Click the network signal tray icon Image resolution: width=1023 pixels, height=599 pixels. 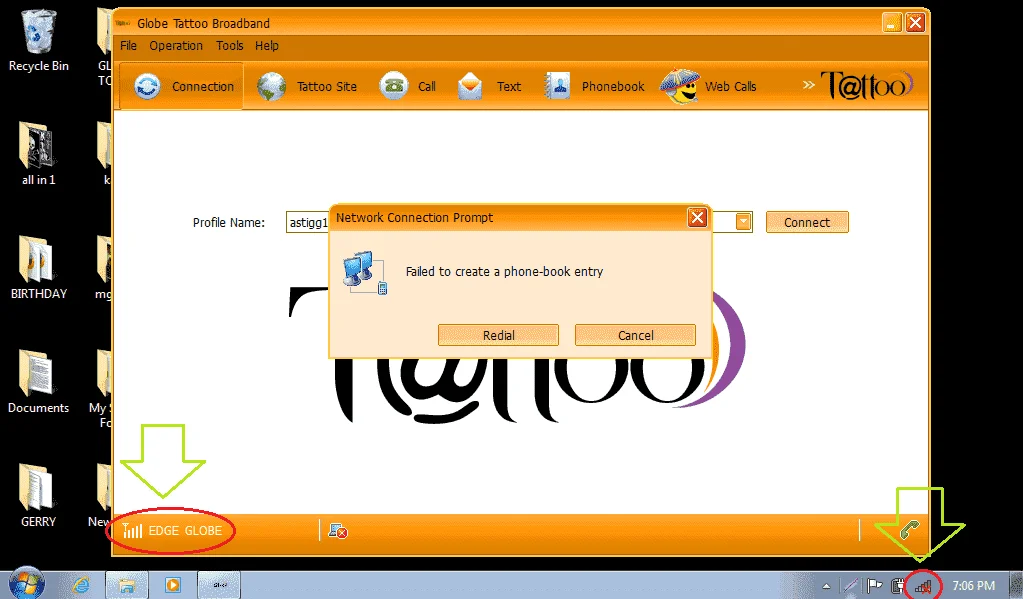tap(923, 587)
